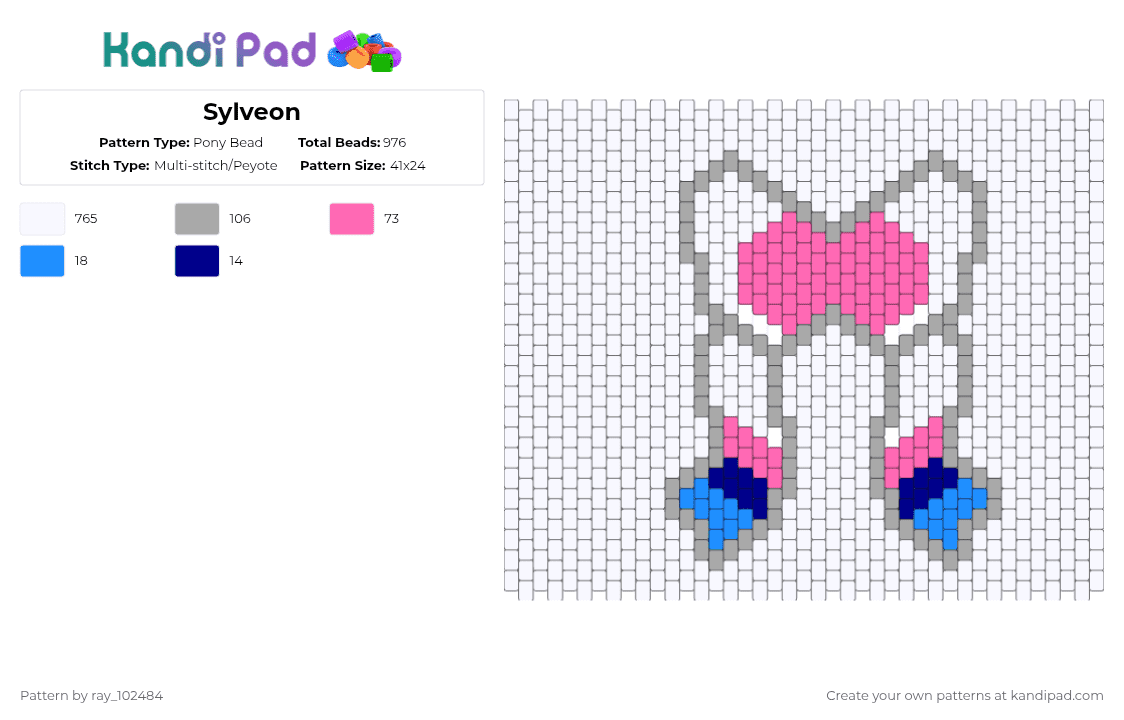The height and width of the screenshot is (720, 1124).
Task: Click the bead count 14
Action: click(x=236, y=261)
